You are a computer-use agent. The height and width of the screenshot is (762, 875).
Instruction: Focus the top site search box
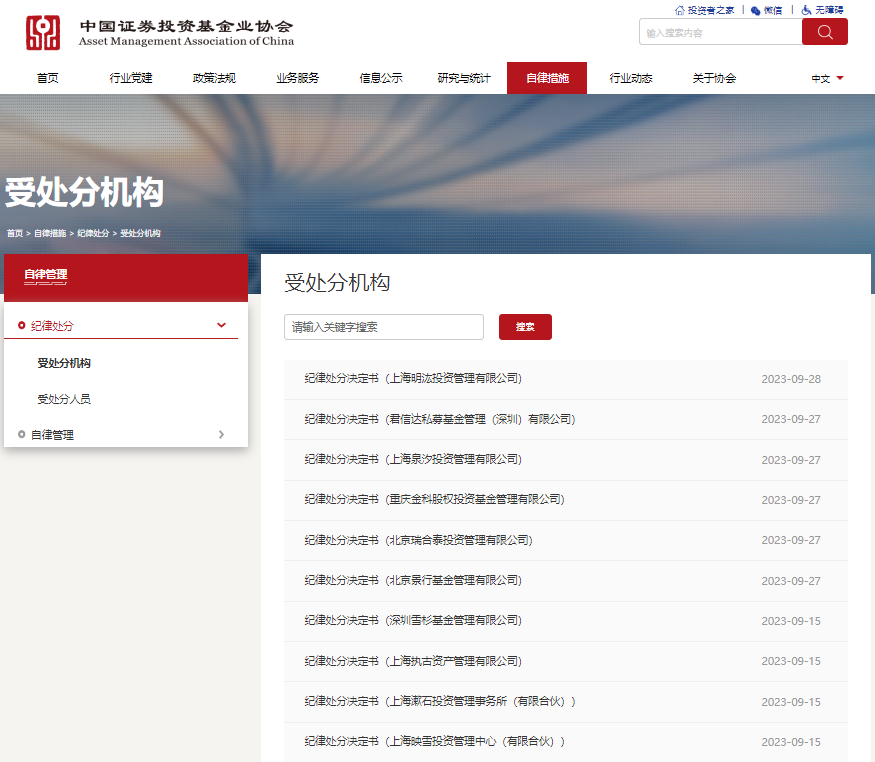tap(720, 32)
